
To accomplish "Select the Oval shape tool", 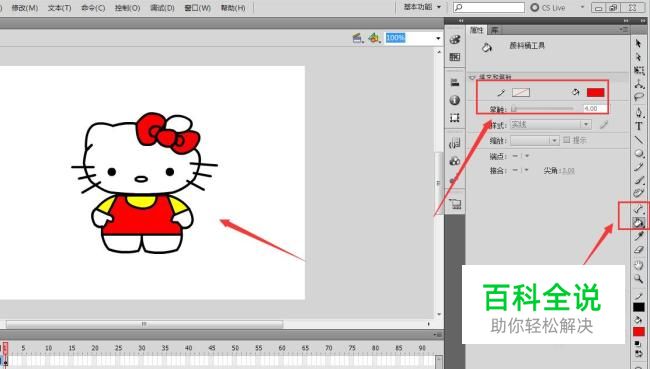I will (639, 153).
